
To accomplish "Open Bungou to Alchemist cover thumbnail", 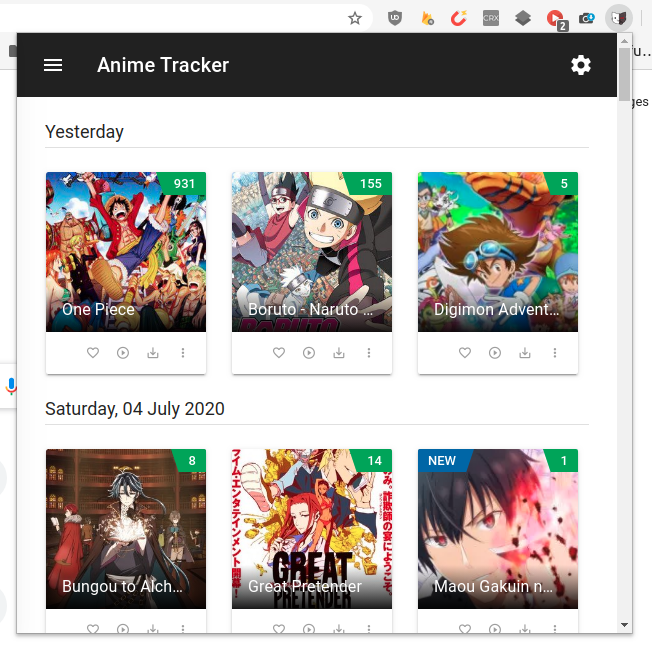I will (126, 529).
